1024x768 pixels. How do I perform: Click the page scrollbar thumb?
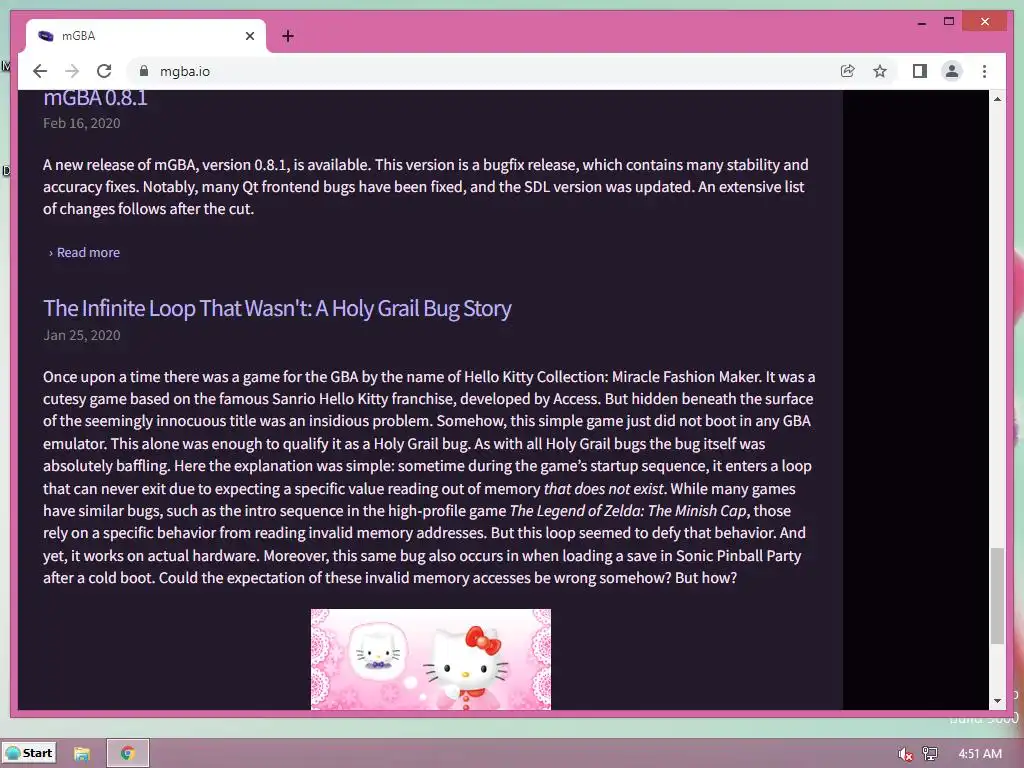coord(997,596)
